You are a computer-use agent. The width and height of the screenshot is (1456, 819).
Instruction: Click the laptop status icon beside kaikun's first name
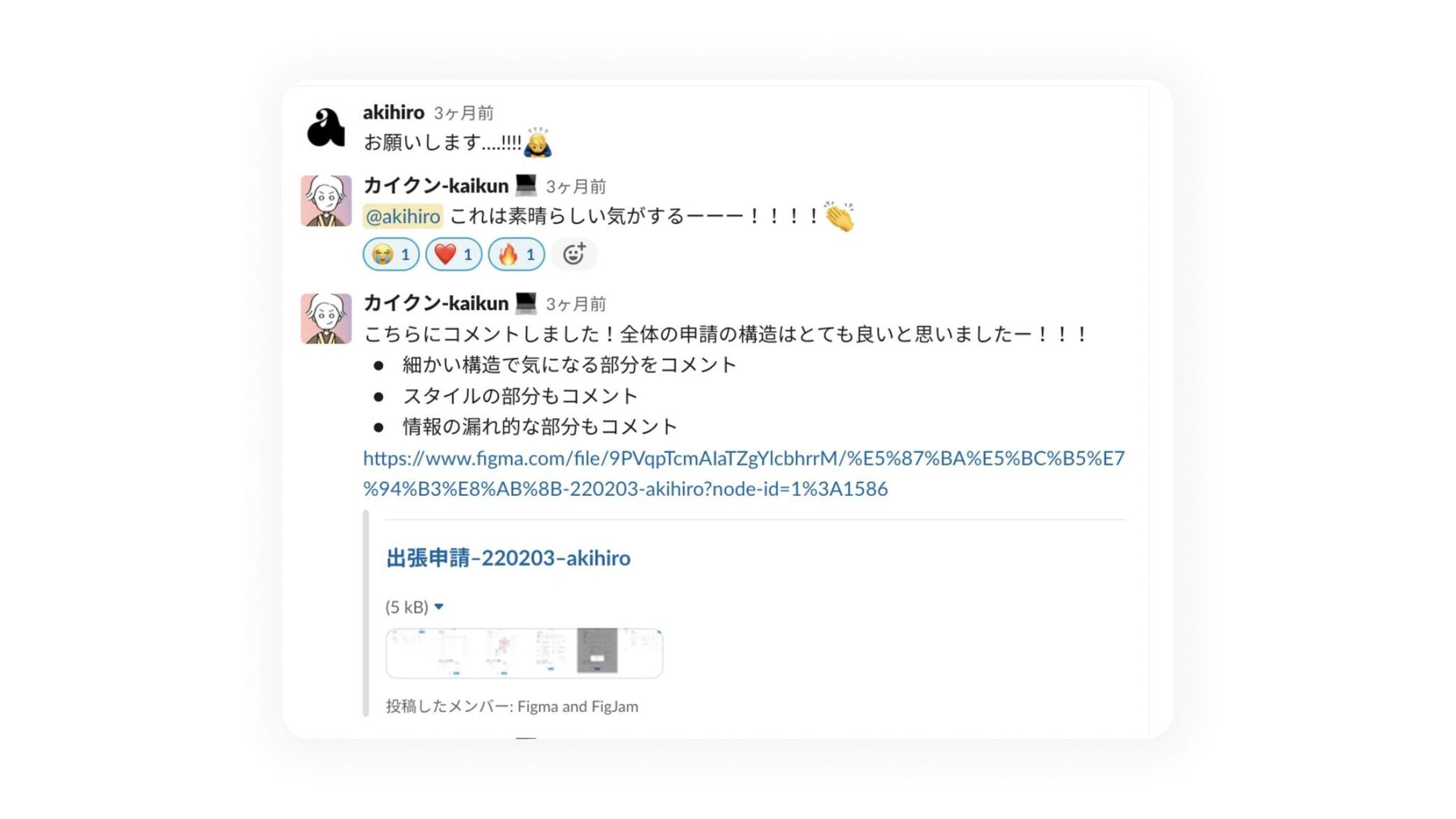[x=526, y=185]
